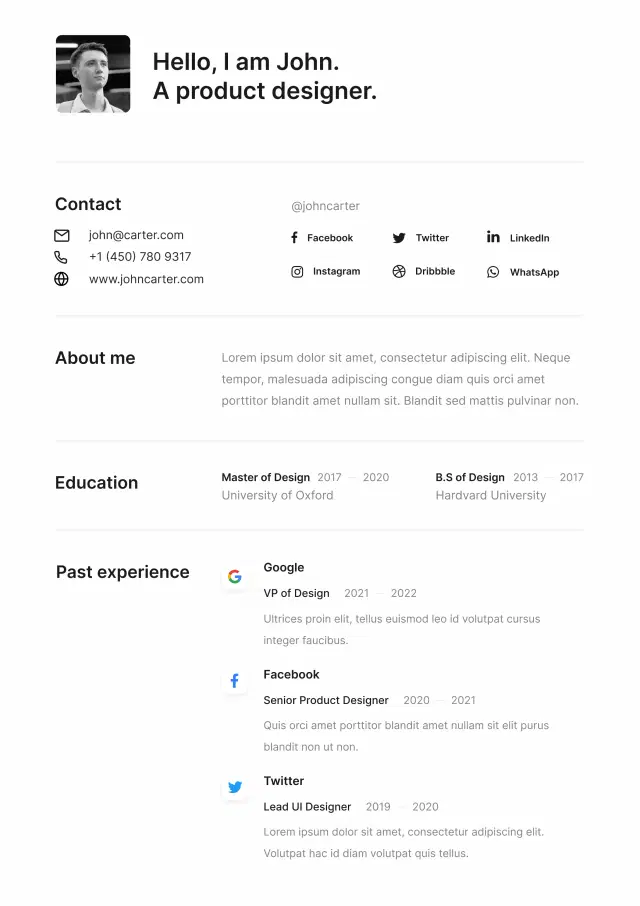Click the Instagram camera icon
This screenshot has width=640, height=906.
297,272
